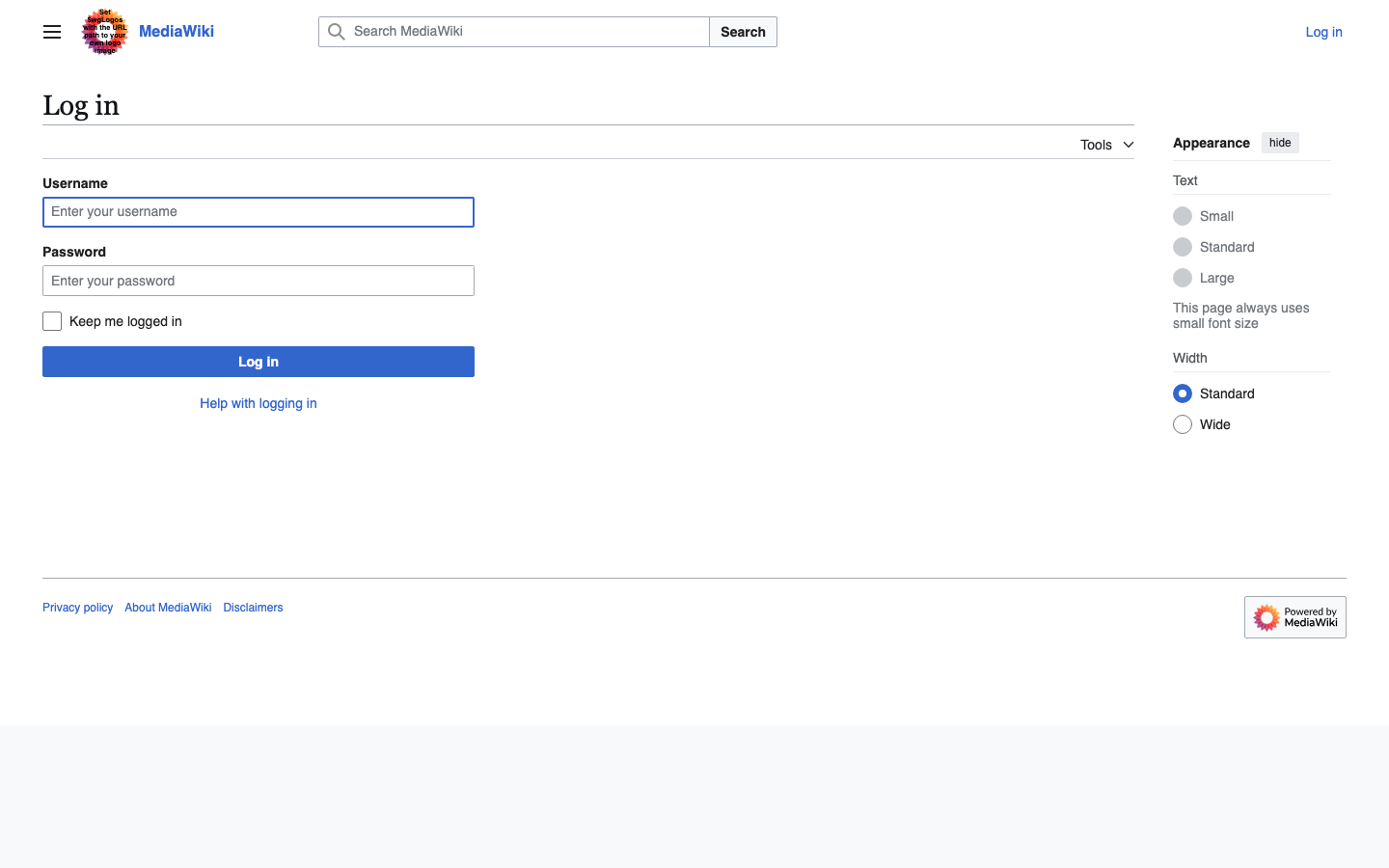Click the Appearance panel heading
The height and width of the screenshot is (868, 1389).
1212,143
